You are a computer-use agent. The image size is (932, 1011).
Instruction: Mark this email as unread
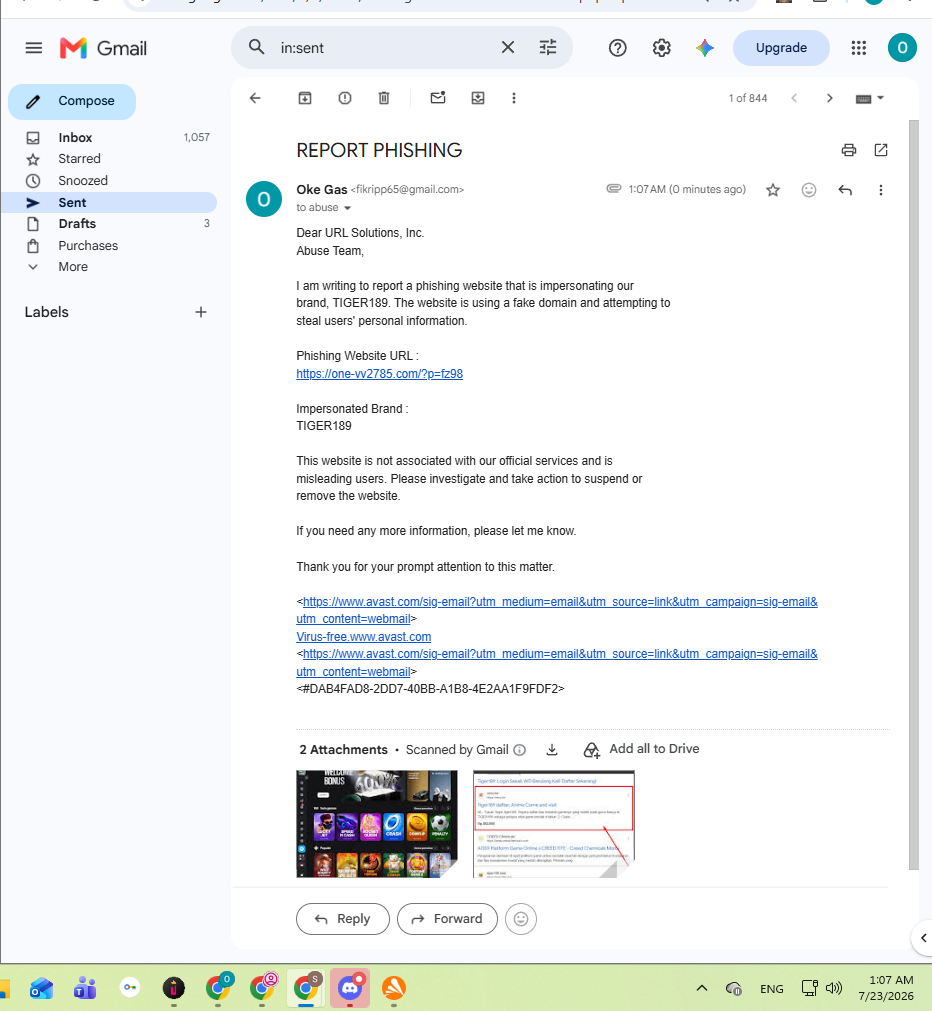(438, 98)
